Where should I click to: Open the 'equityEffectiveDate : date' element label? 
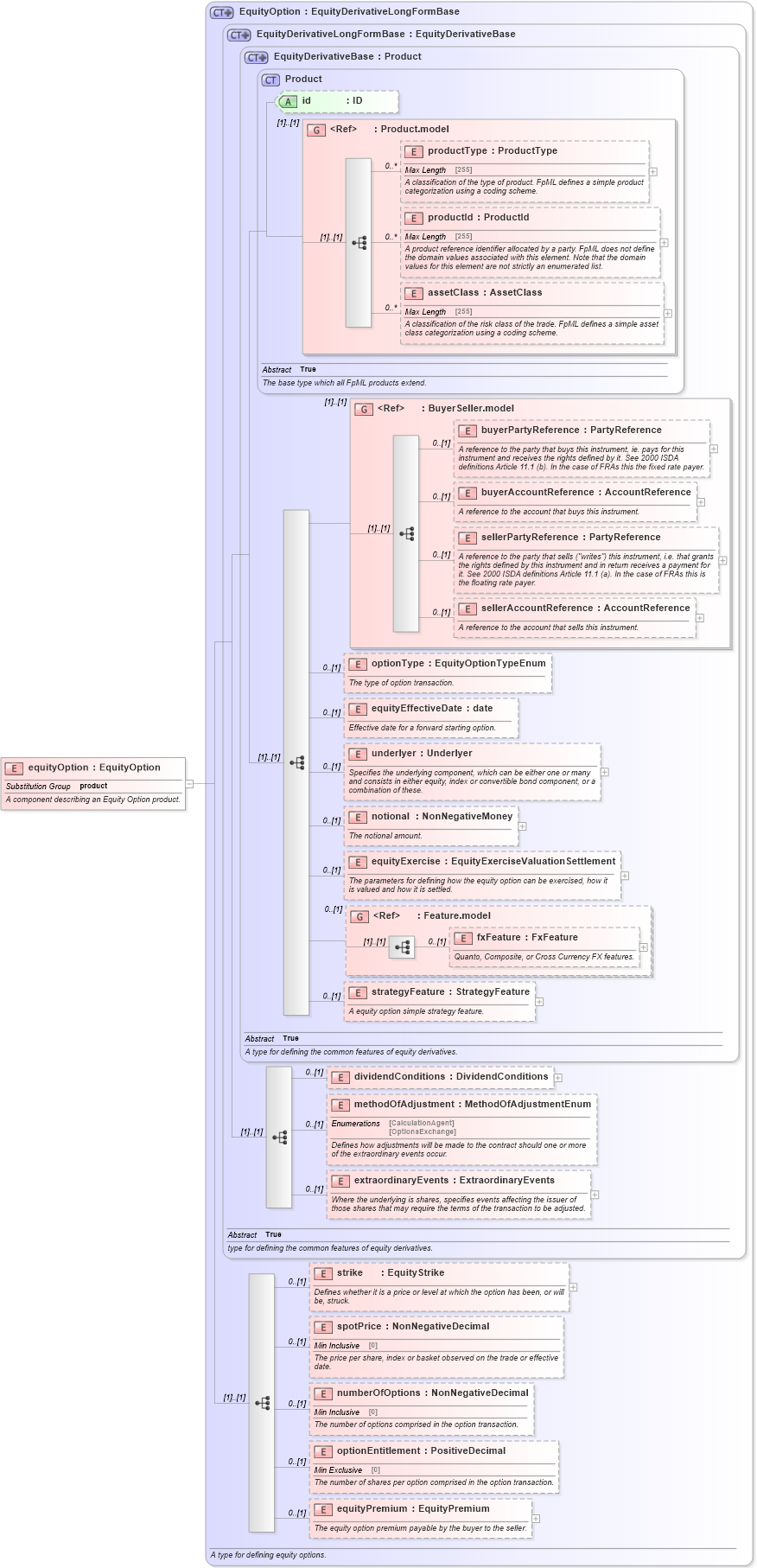[x=432, y=709]
